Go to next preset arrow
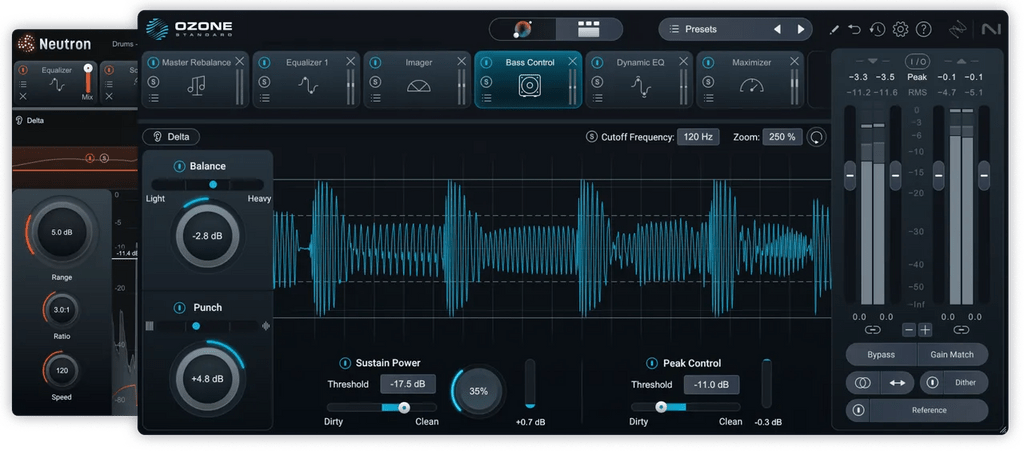The width and height of the screenshot is (1024, 454). (801, 29)
